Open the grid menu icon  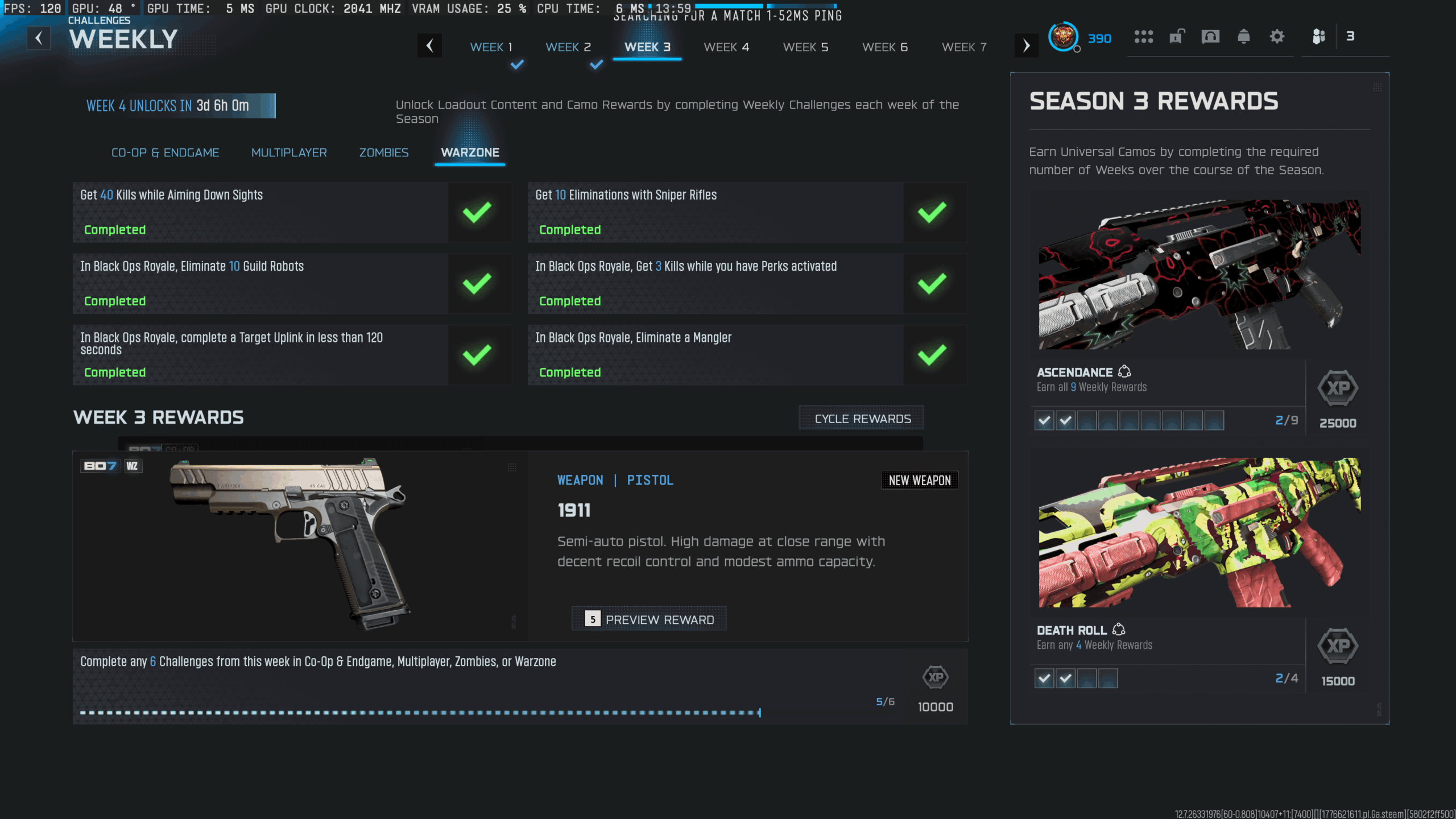[1143, 37]
